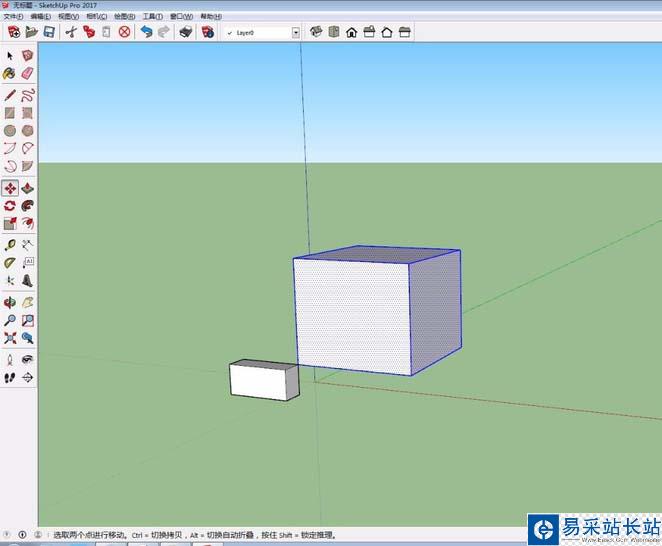Pick the Polygon tool
662x546 pixels.
27,130
